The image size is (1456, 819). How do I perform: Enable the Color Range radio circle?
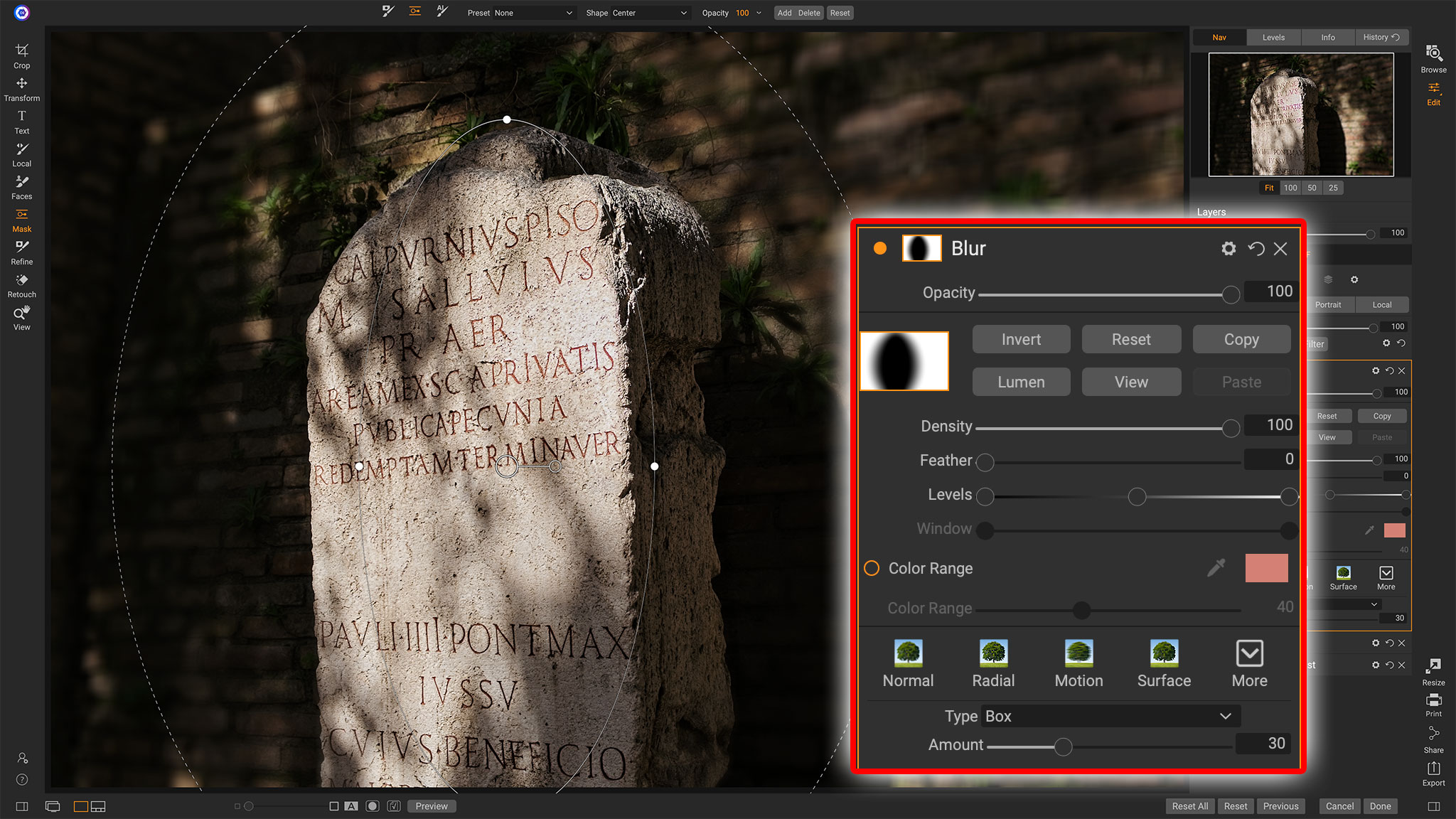click(x=872, y=568)
